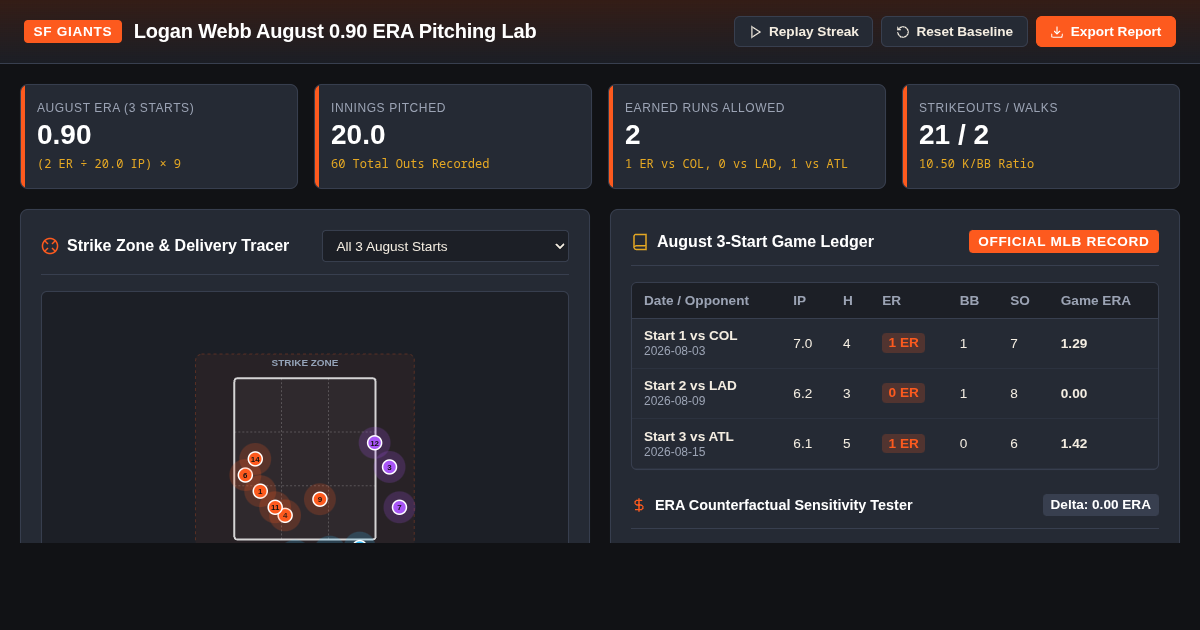Image resolution: width=1200 pixels, height=630 pixels.
Task: Click the Innings Pitched 20.0 card
Action: click(453, 137)
